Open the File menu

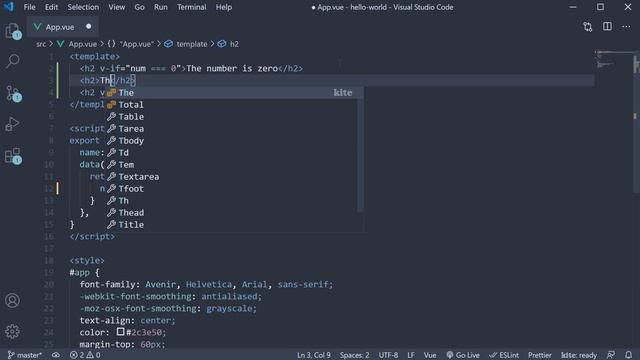pos(29,7)
